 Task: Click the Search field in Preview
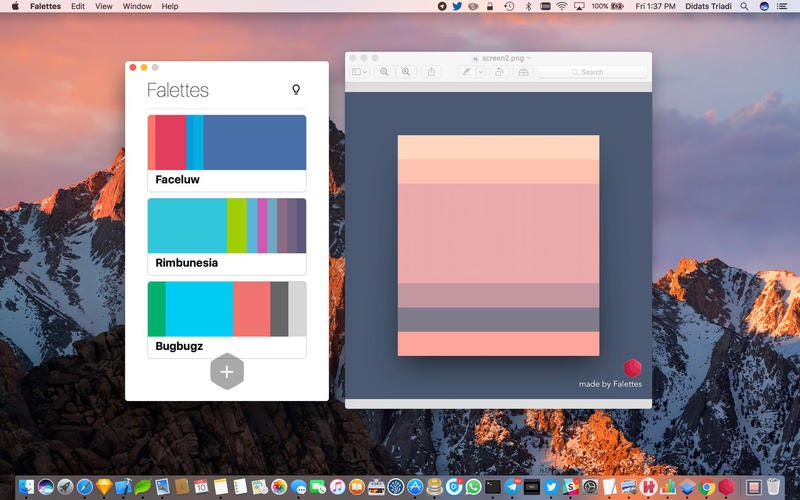click(x=592, y=72)
